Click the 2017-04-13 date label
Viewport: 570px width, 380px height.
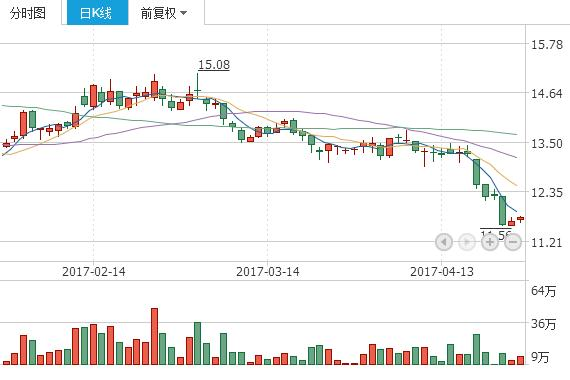coord(442,272)
